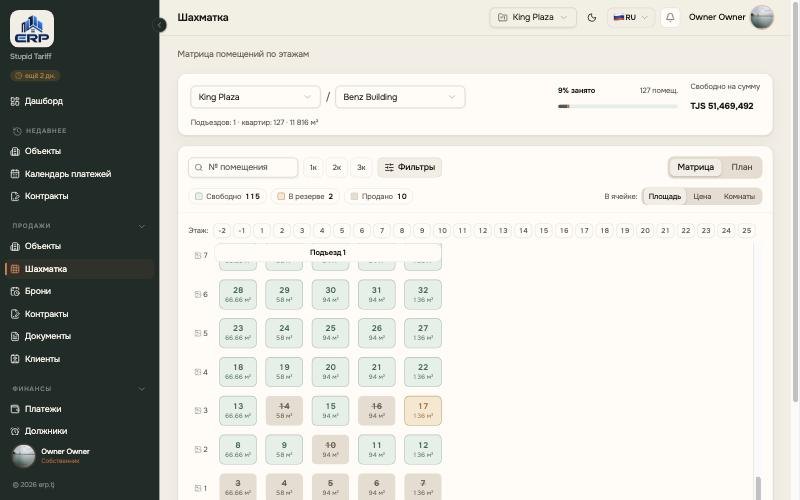Open the Owner Owner menu in the sidebar footer
800x500 pixels.
pyautogui.click(x=79, y=456)
